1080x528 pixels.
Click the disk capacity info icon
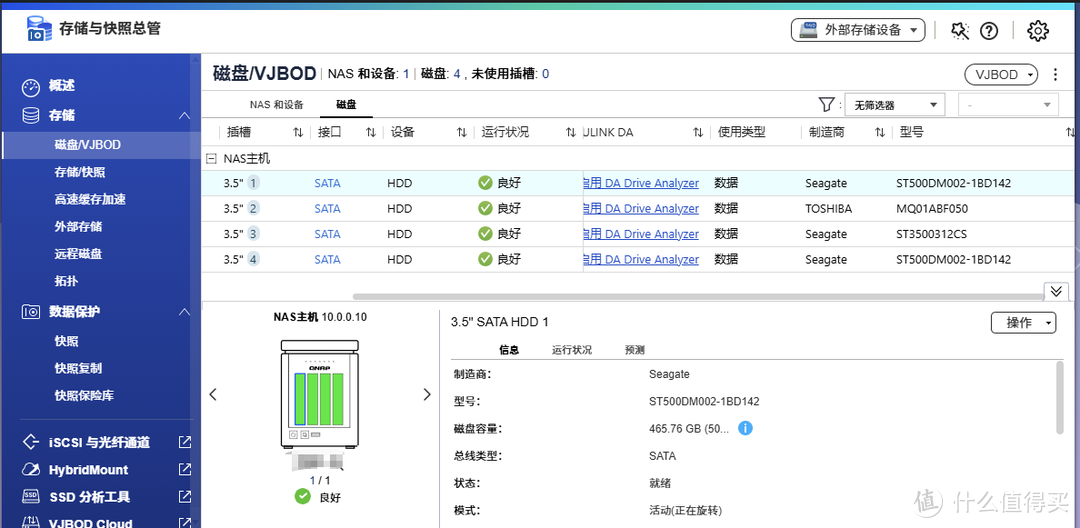point(745,428)
